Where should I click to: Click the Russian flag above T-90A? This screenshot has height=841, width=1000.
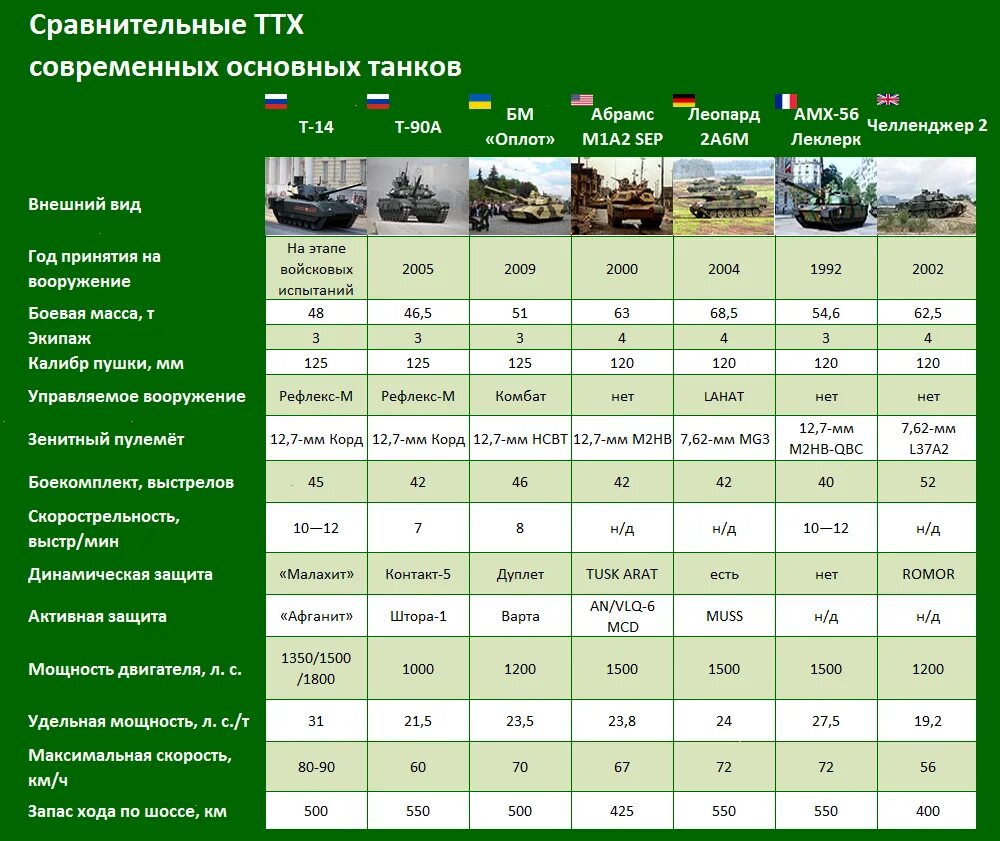pos(378,101)
